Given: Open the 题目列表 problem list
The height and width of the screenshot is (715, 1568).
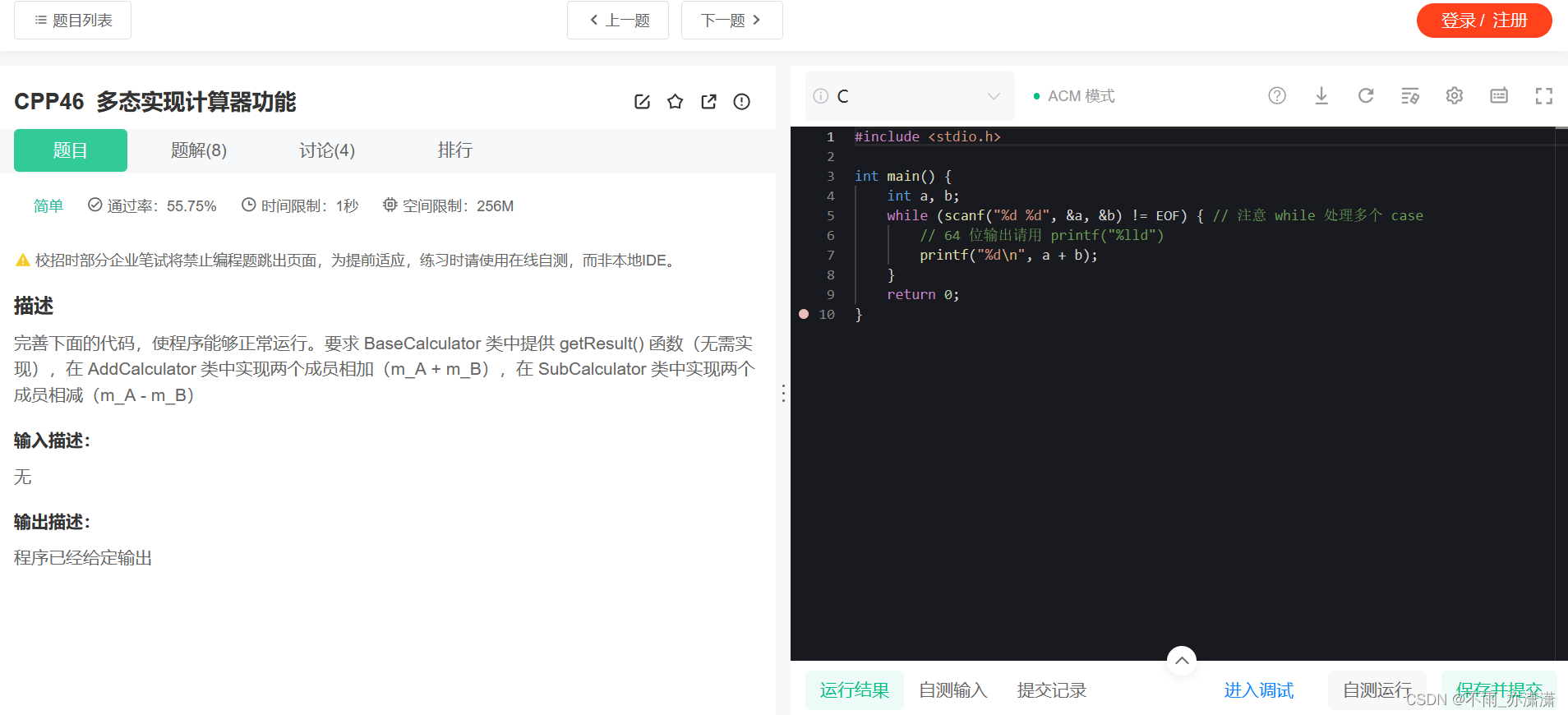Looking at the screenshot, I should click(72, 20).
